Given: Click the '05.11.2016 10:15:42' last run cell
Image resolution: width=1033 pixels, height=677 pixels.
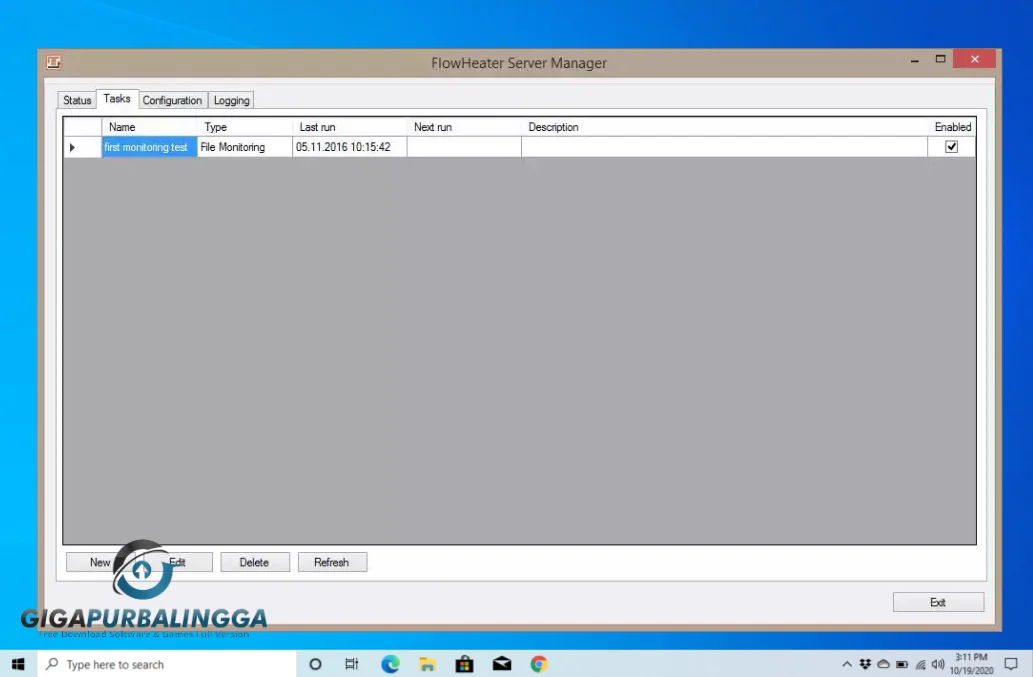Looking at the screenshot, I should pos(349,147).
